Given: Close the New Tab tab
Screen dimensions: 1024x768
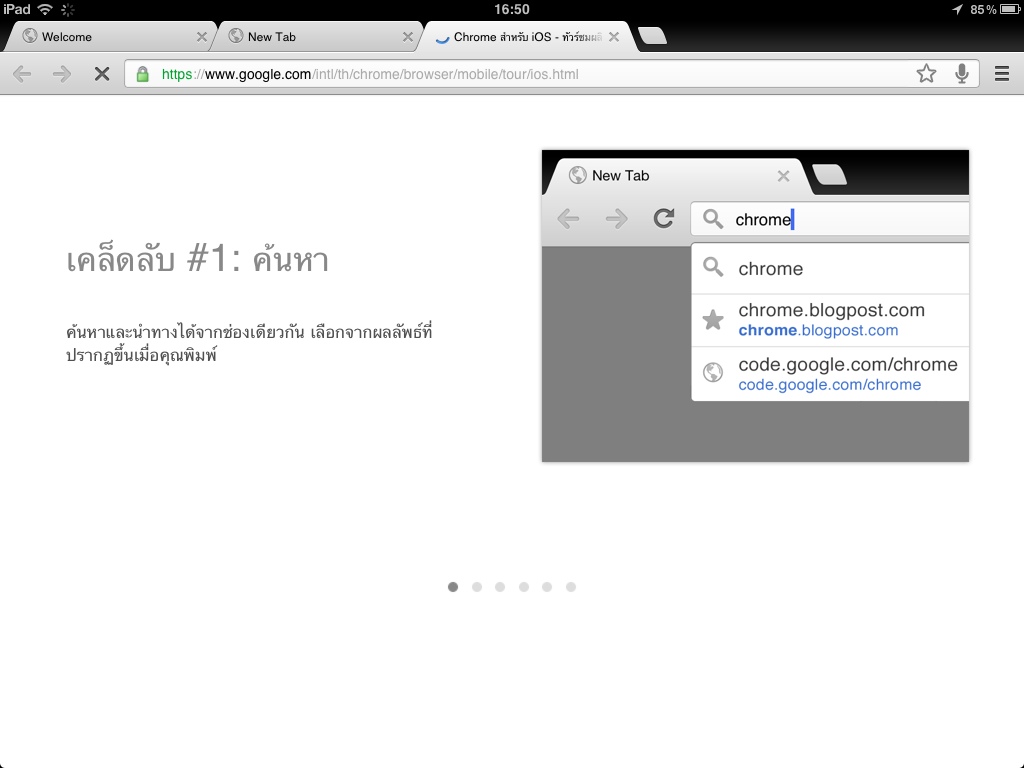Looking at the screenshot, I should 407,37.
